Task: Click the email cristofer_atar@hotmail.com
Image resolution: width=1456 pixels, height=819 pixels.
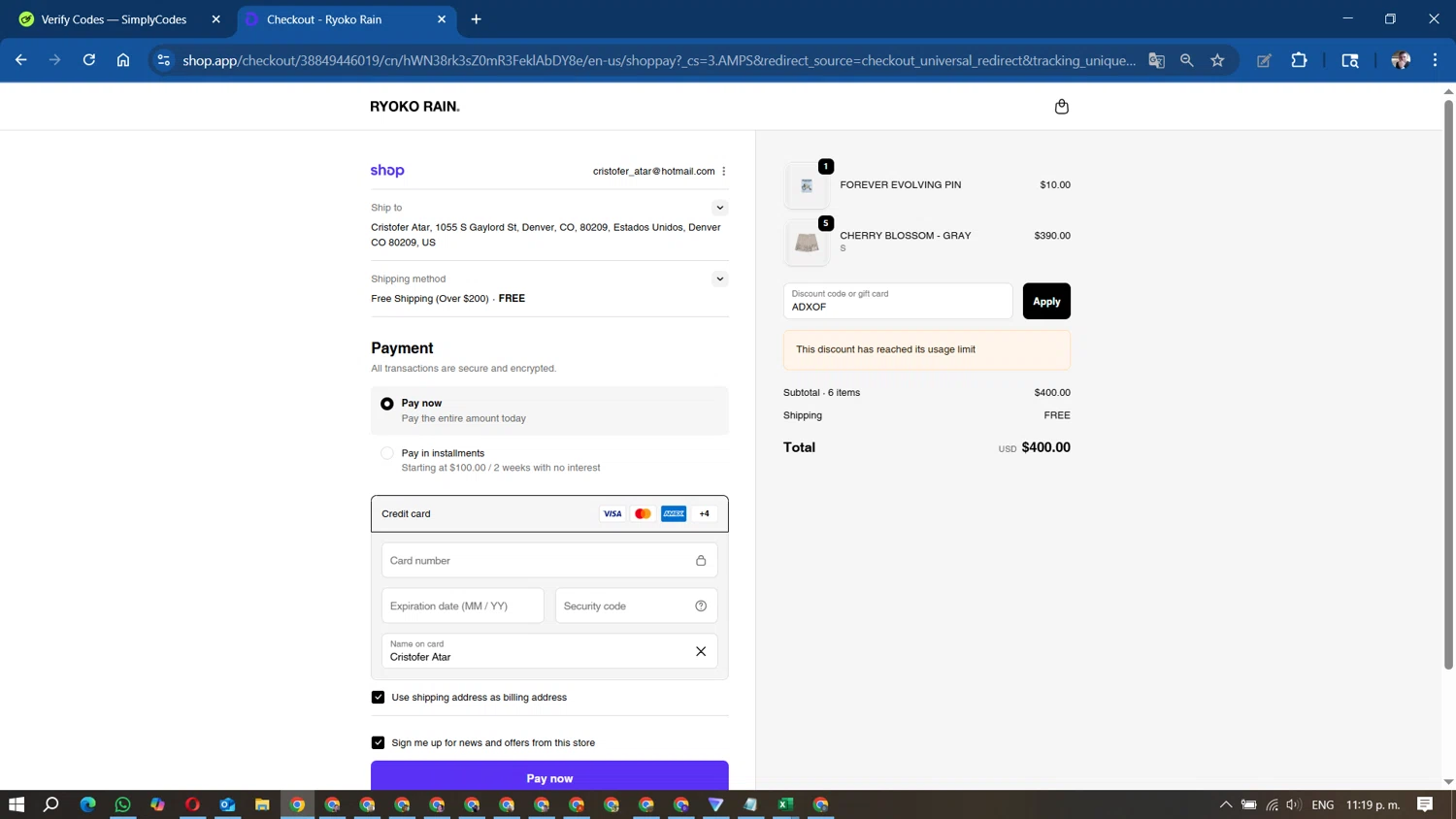Action: [x=653, y=171]
